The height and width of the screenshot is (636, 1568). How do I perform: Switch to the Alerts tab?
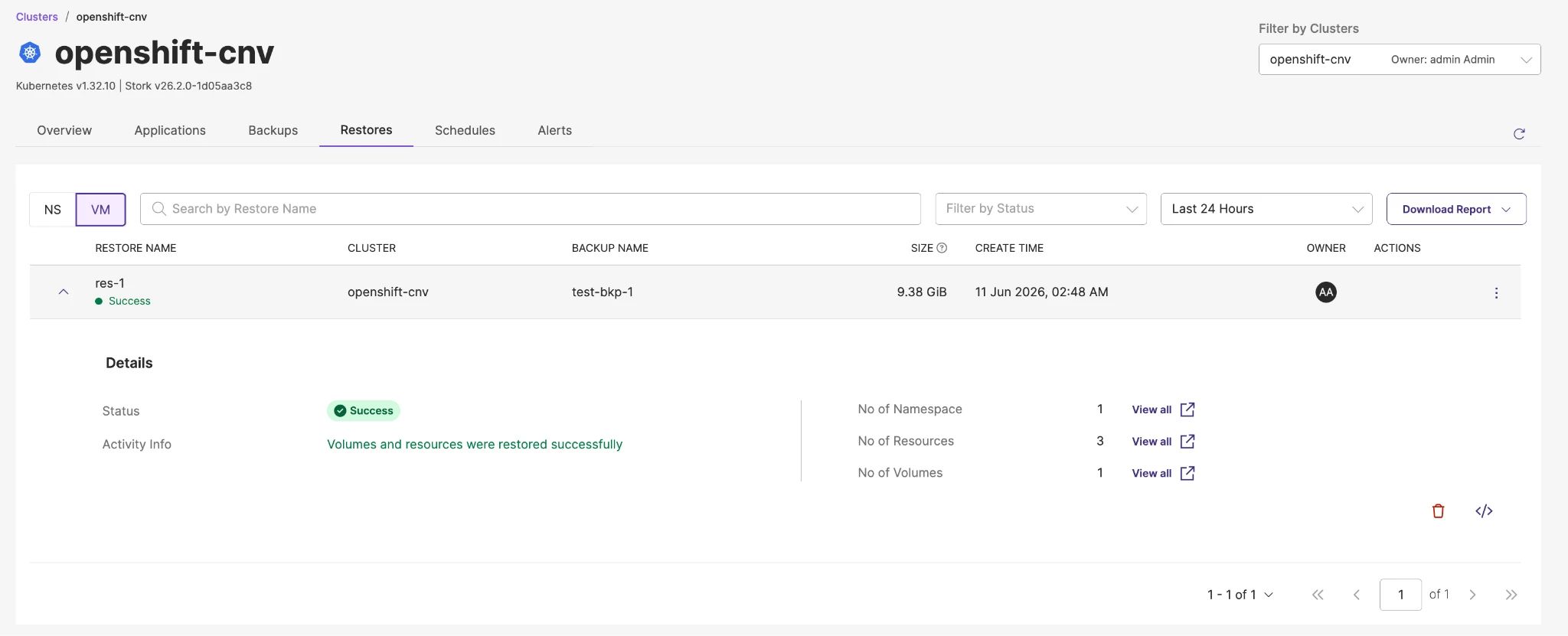pyautogui.click(x=554, y=131)
